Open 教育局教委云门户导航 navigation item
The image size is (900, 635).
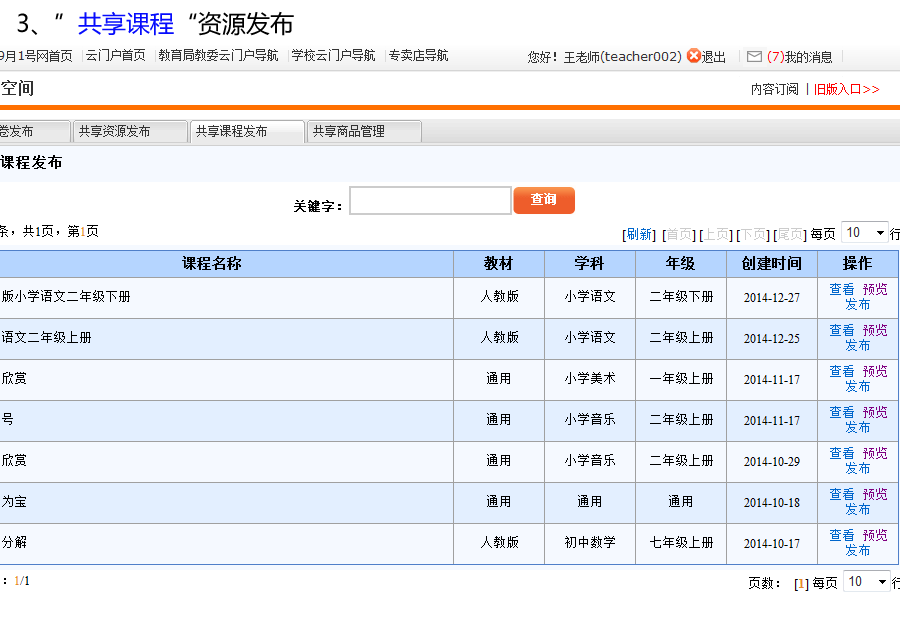[218, 56]
